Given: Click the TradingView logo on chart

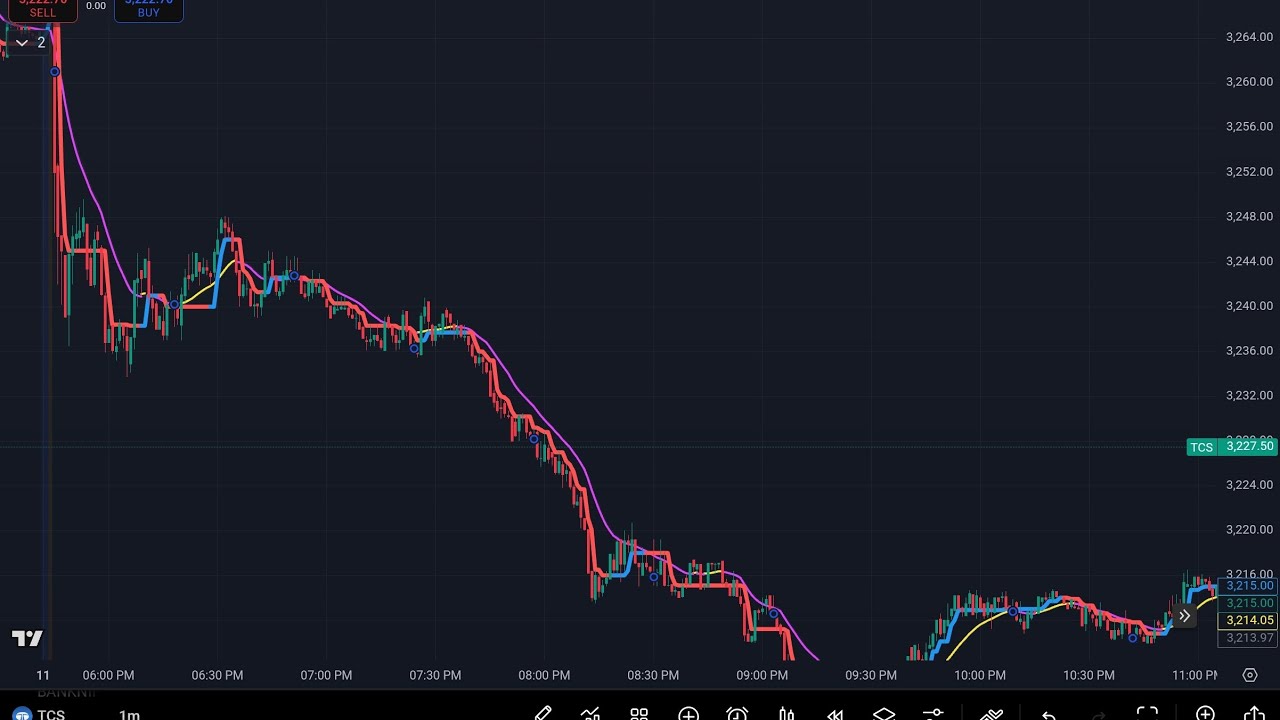Looking at the screenshot, I should pos(28,638).
